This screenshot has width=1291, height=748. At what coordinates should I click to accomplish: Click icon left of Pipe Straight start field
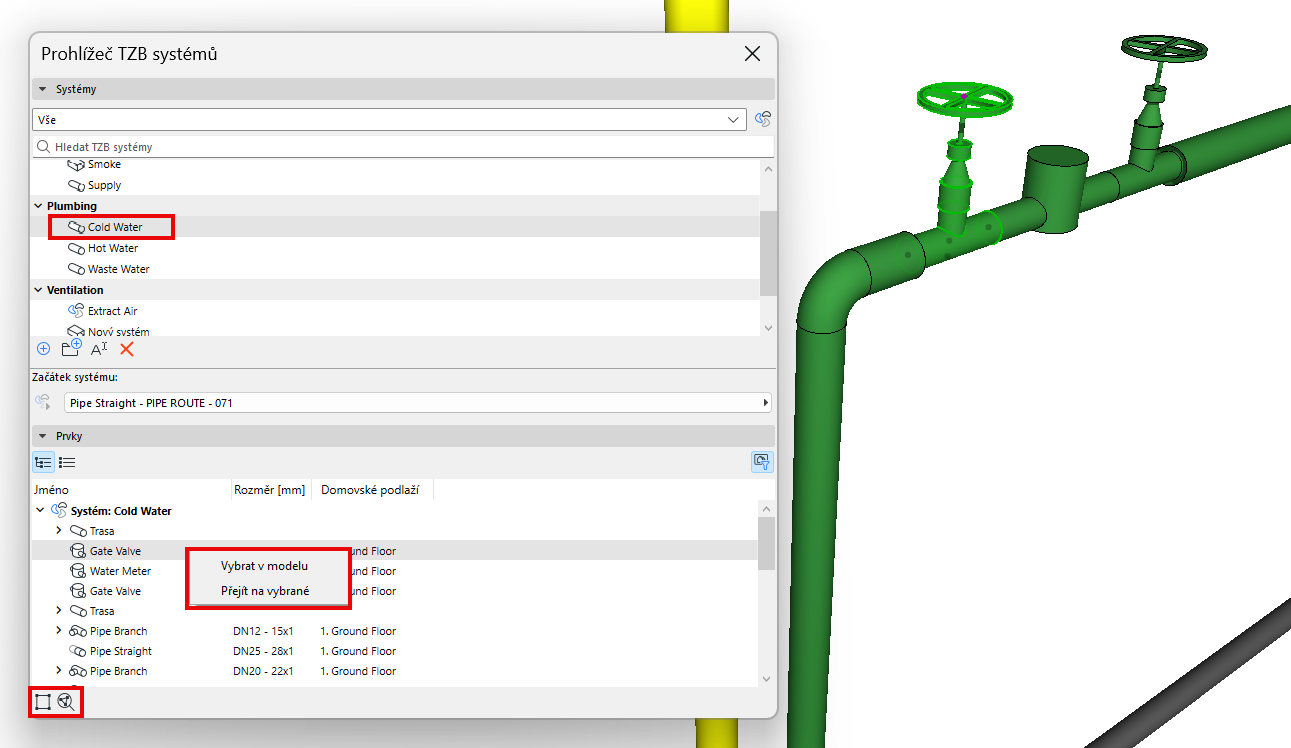44,402
